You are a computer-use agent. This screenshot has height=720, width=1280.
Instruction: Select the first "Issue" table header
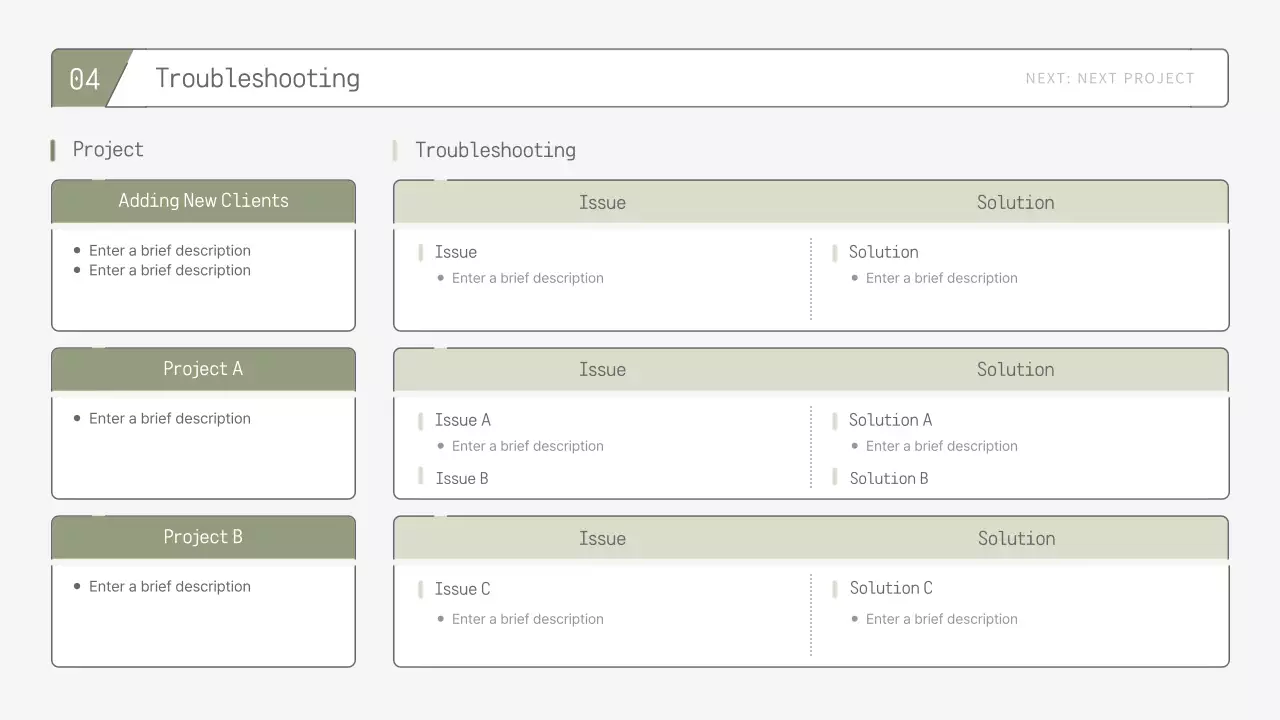(603, 202)
